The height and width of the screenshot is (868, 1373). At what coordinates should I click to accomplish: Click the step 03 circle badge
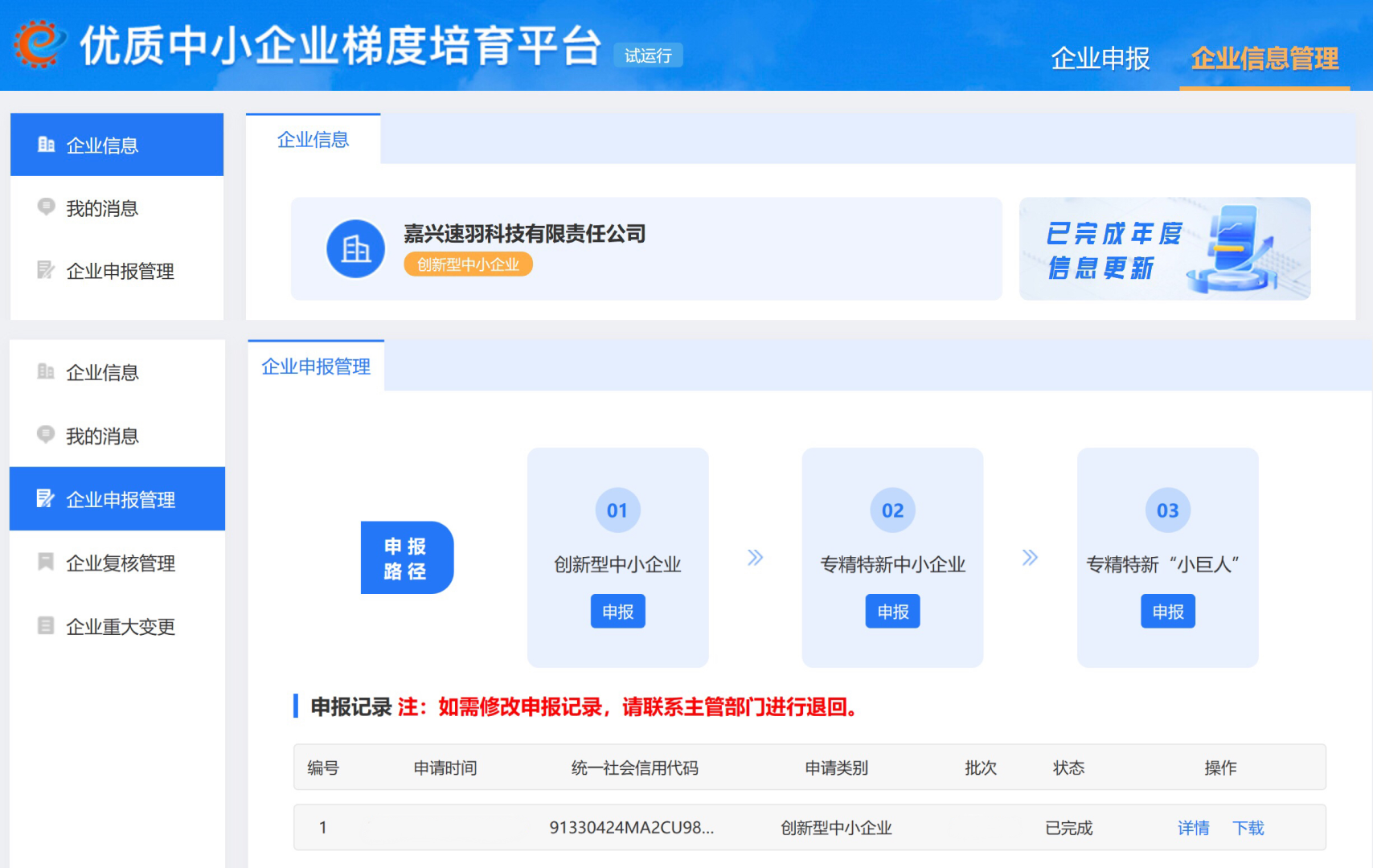click(x=1167, y=510)
